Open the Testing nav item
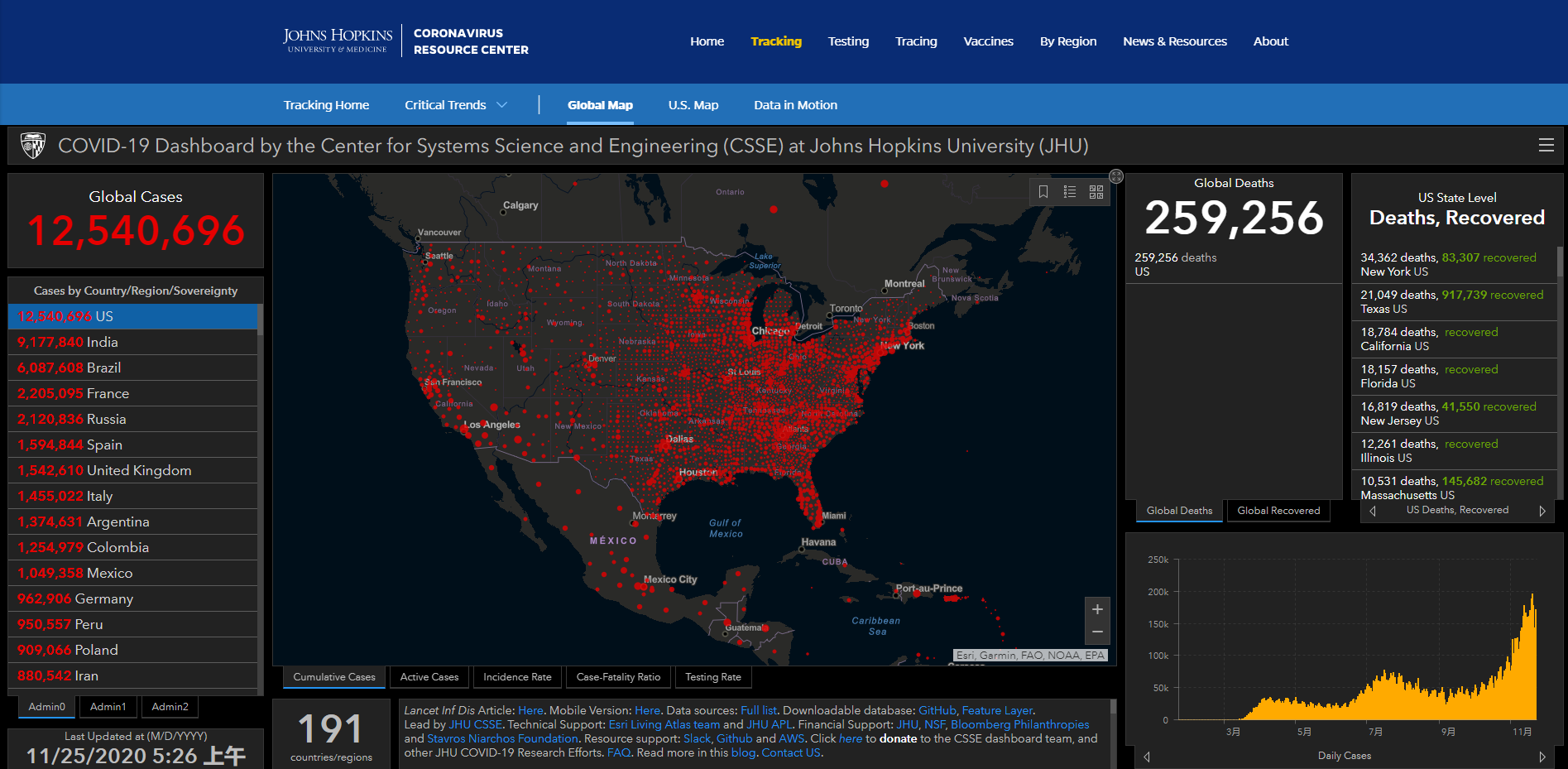Image resolution: width=1568 pixels, height=769 pixels. pyautogui.click(x=848, y=41)
